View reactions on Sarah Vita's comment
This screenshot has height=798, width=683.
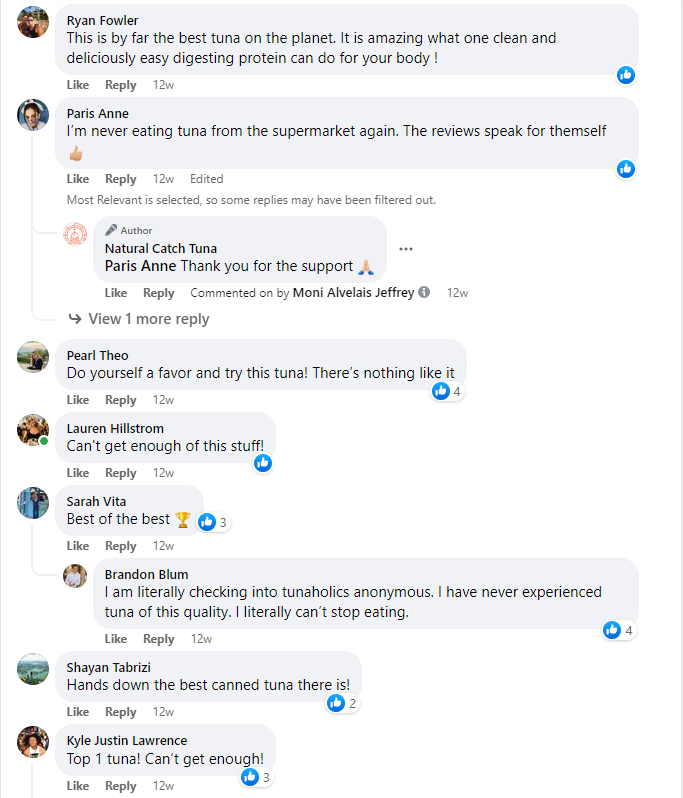tap(213, 522)
